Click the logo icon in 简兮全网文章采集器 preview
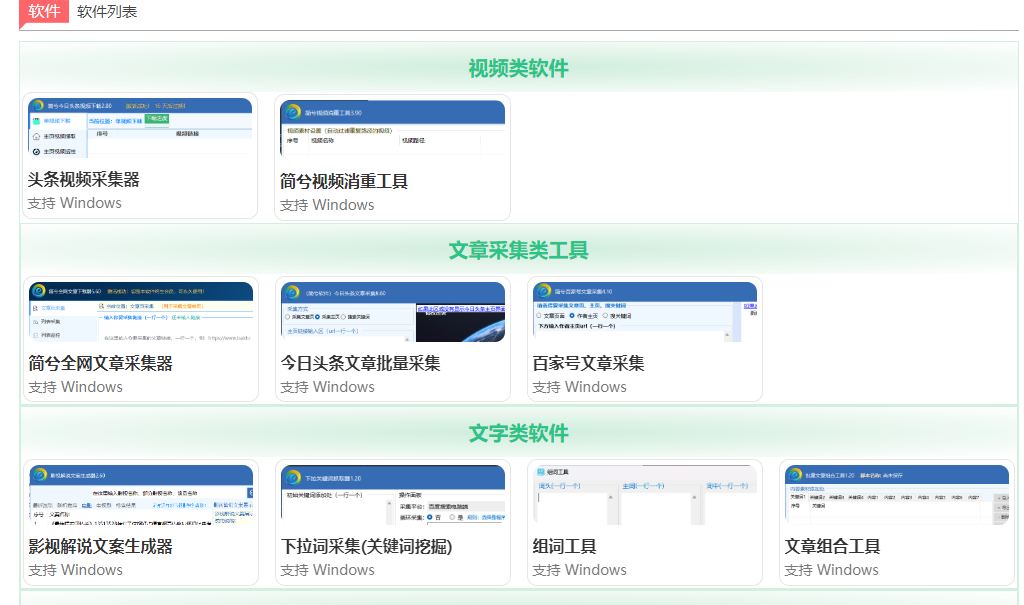Viewport: 1024px width, 605px height. (39, 290)
